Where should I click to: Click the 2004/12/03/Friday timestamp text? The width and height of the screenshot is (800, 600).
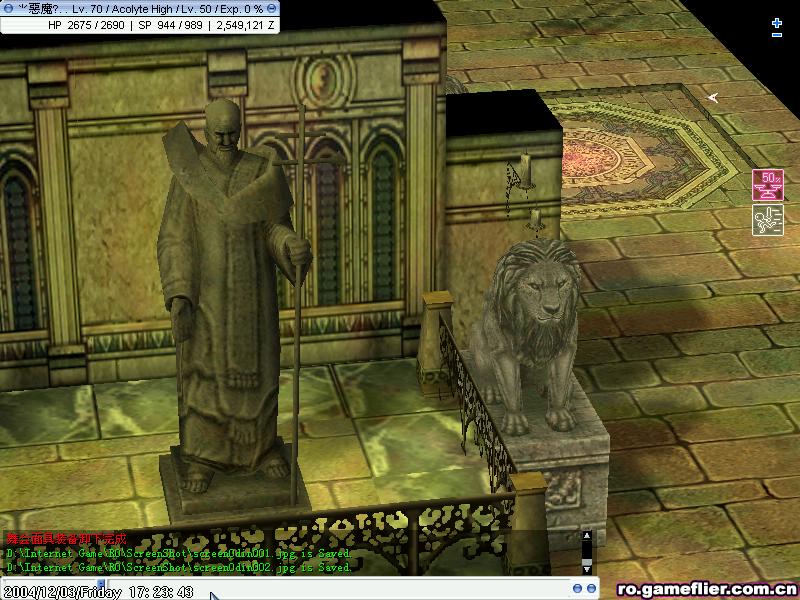tap(62, 592)
